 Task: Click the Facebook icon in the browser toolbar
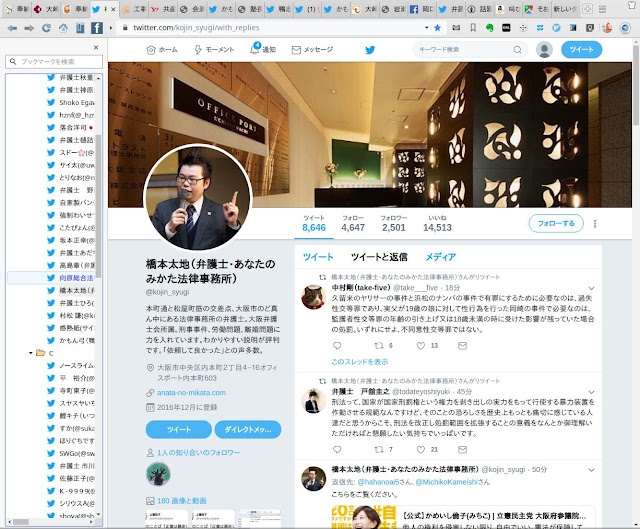tap(96, 28)
